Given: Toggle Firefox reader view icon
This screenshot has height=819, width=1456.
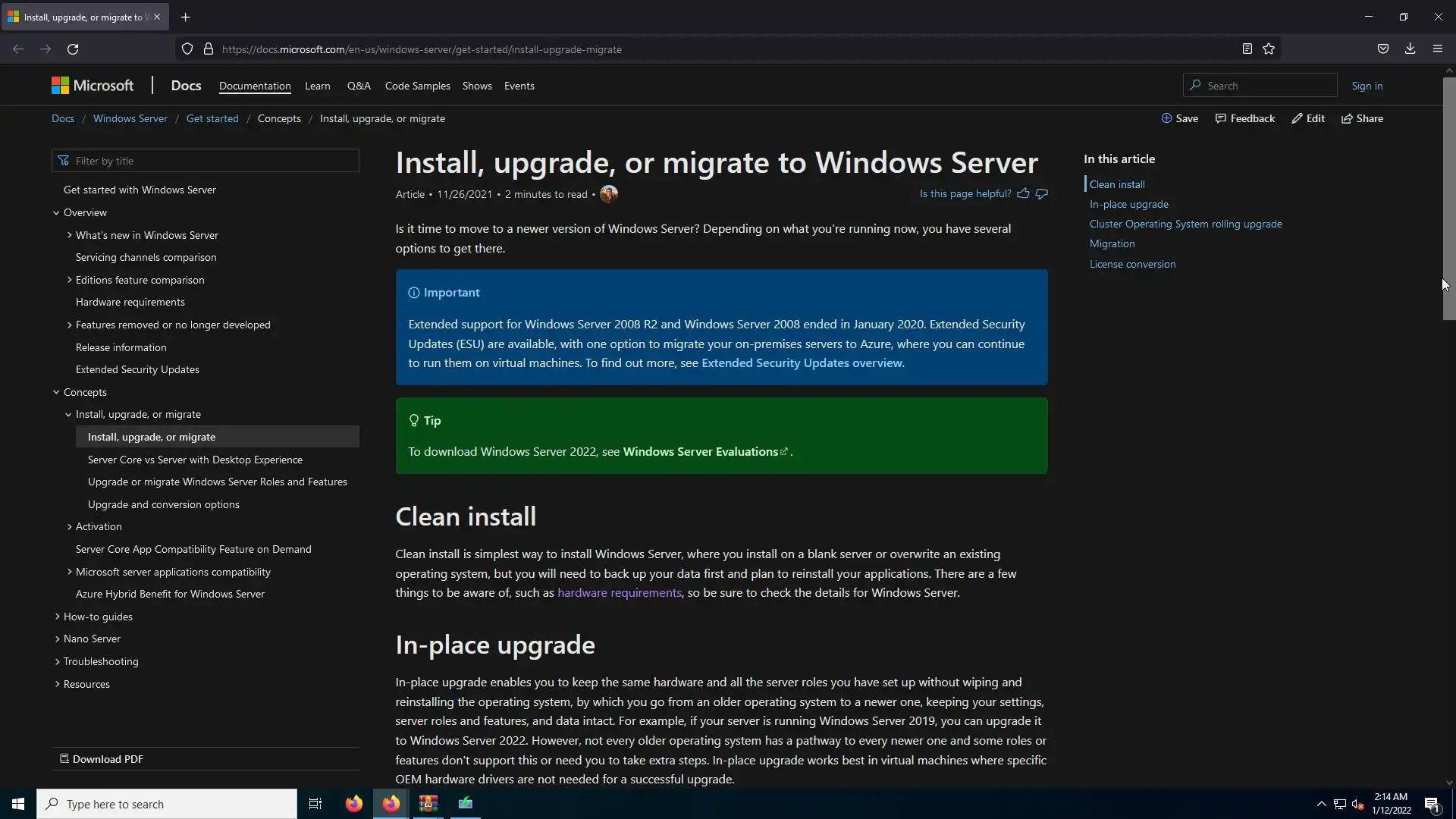Looking at the screenshot, I should pos(1247,49).
